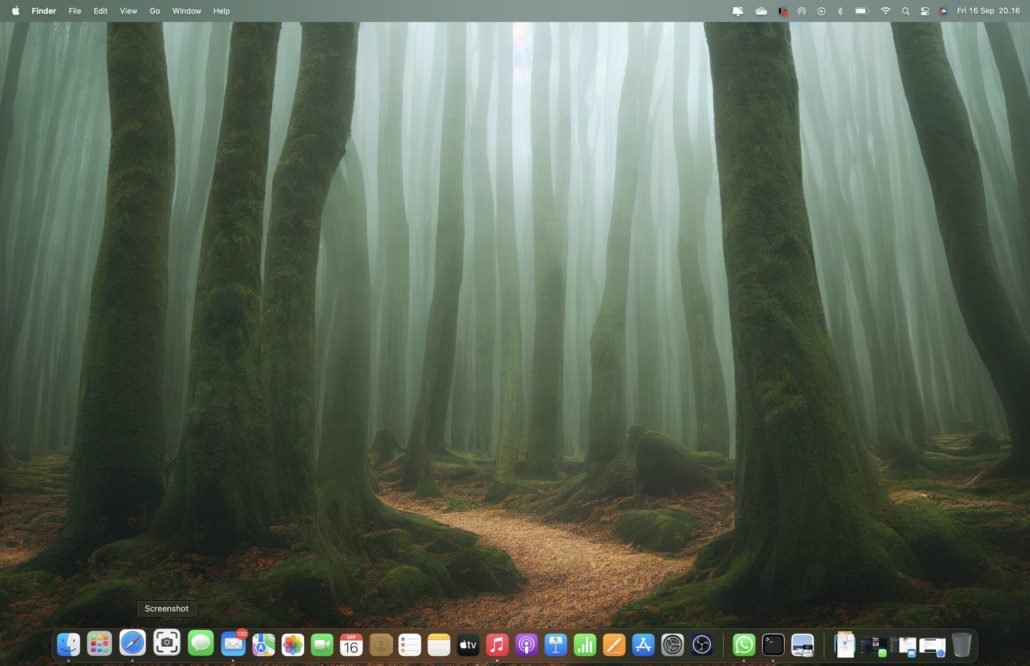The height and width of the screenshot is (666, 1030).
Task: Launch Photos from the dock
Action: 292,645
